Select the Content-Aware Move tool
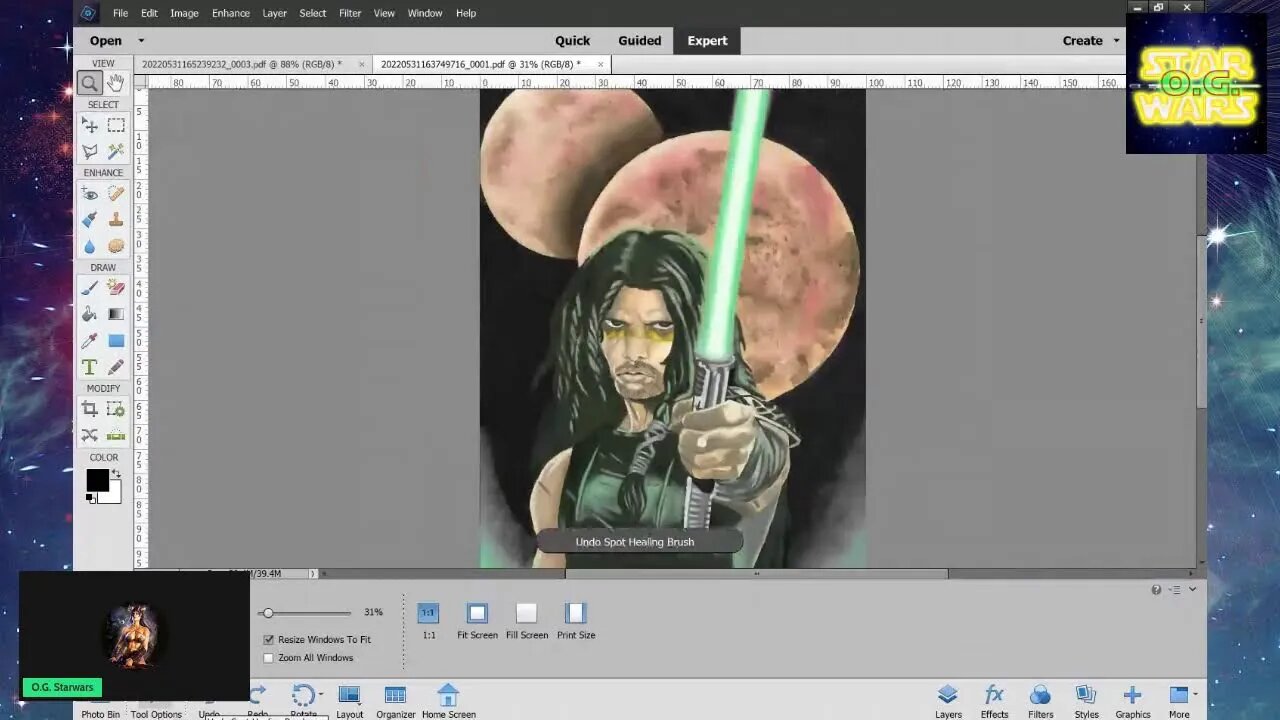Screen dimensions: 1280x720 click(90, 435)
